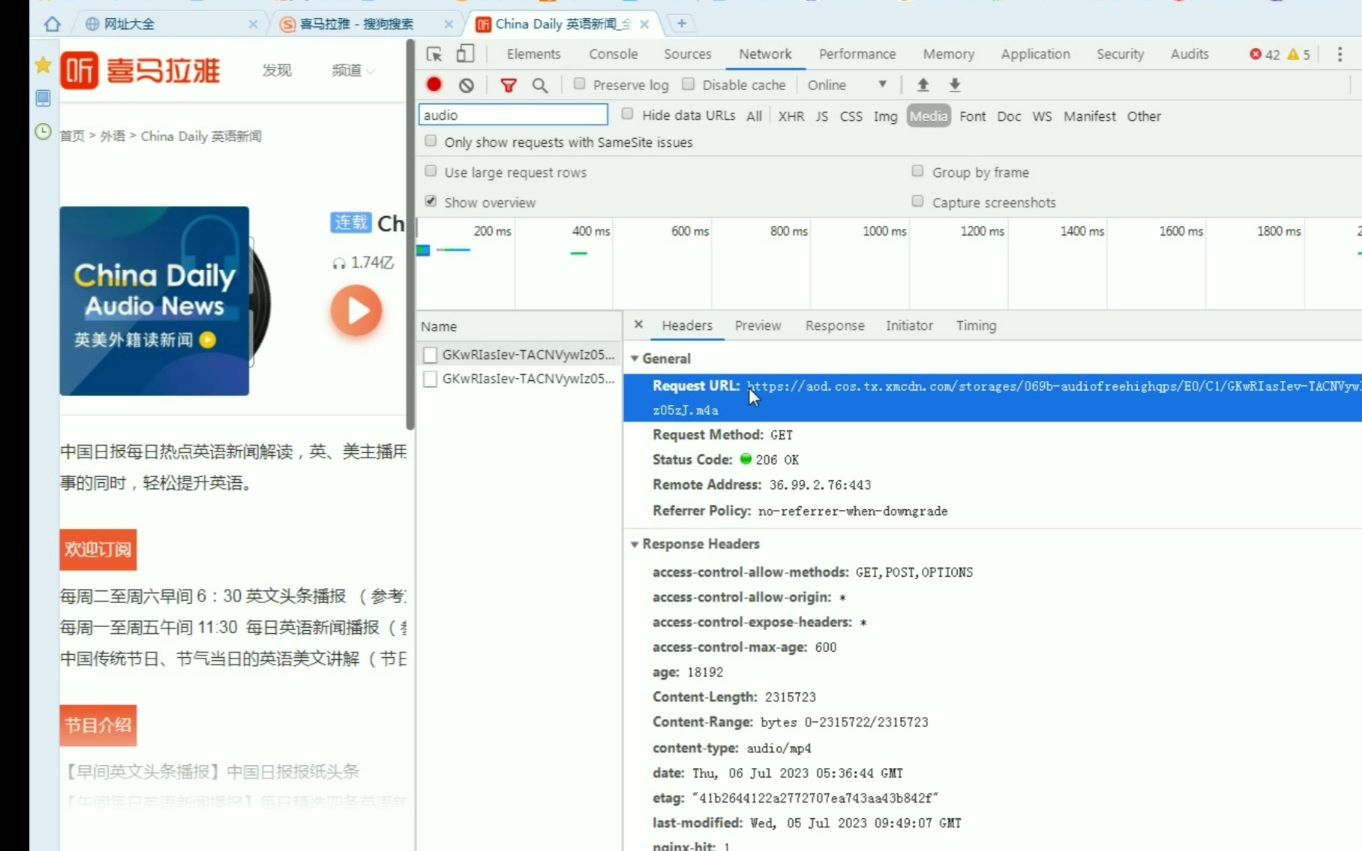The width and height of the screenshot is (1362, 851).
Task: Check Hide data URLs option
Action: coord(628,114)
